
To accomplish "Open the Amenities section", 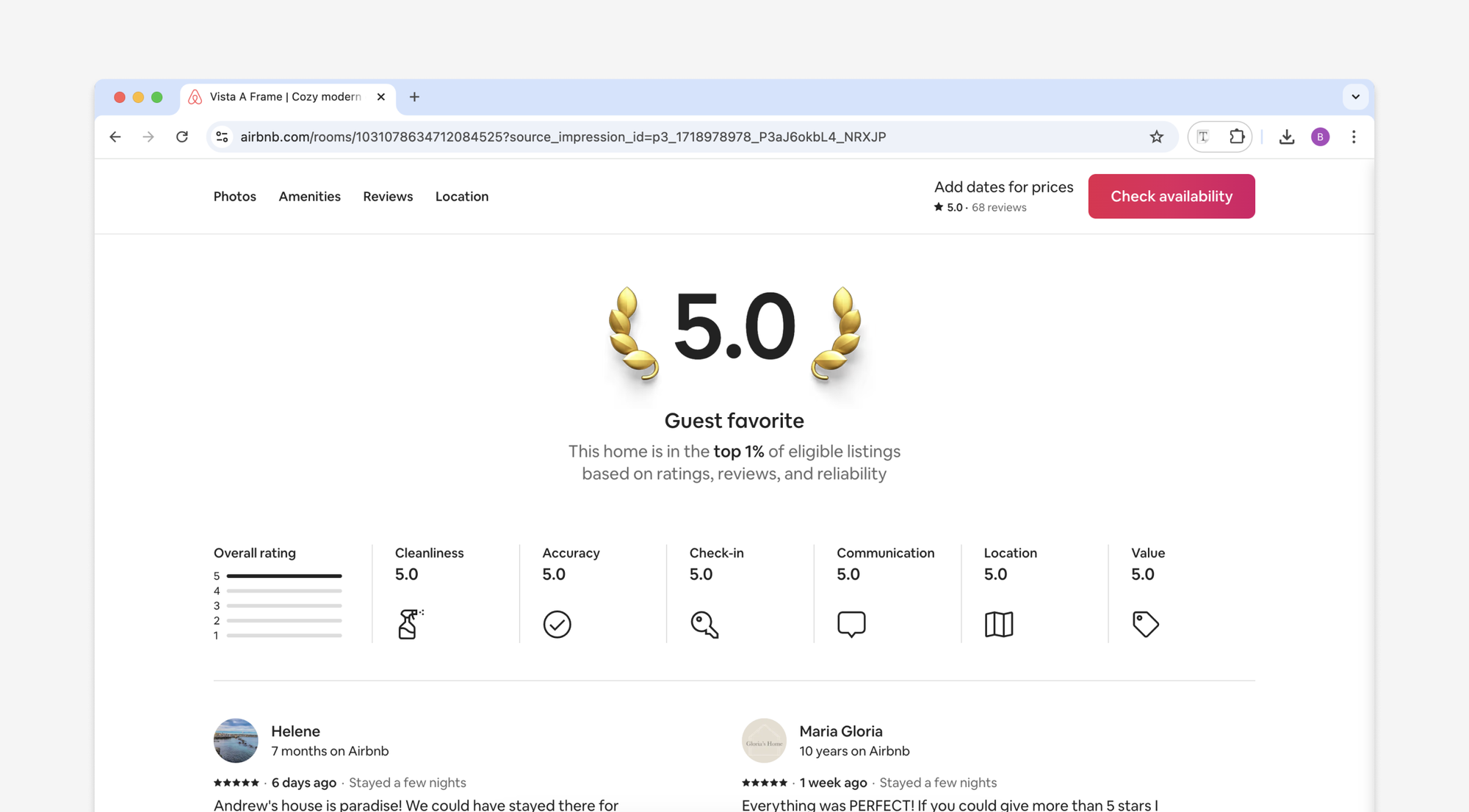I will pos(309,196).
